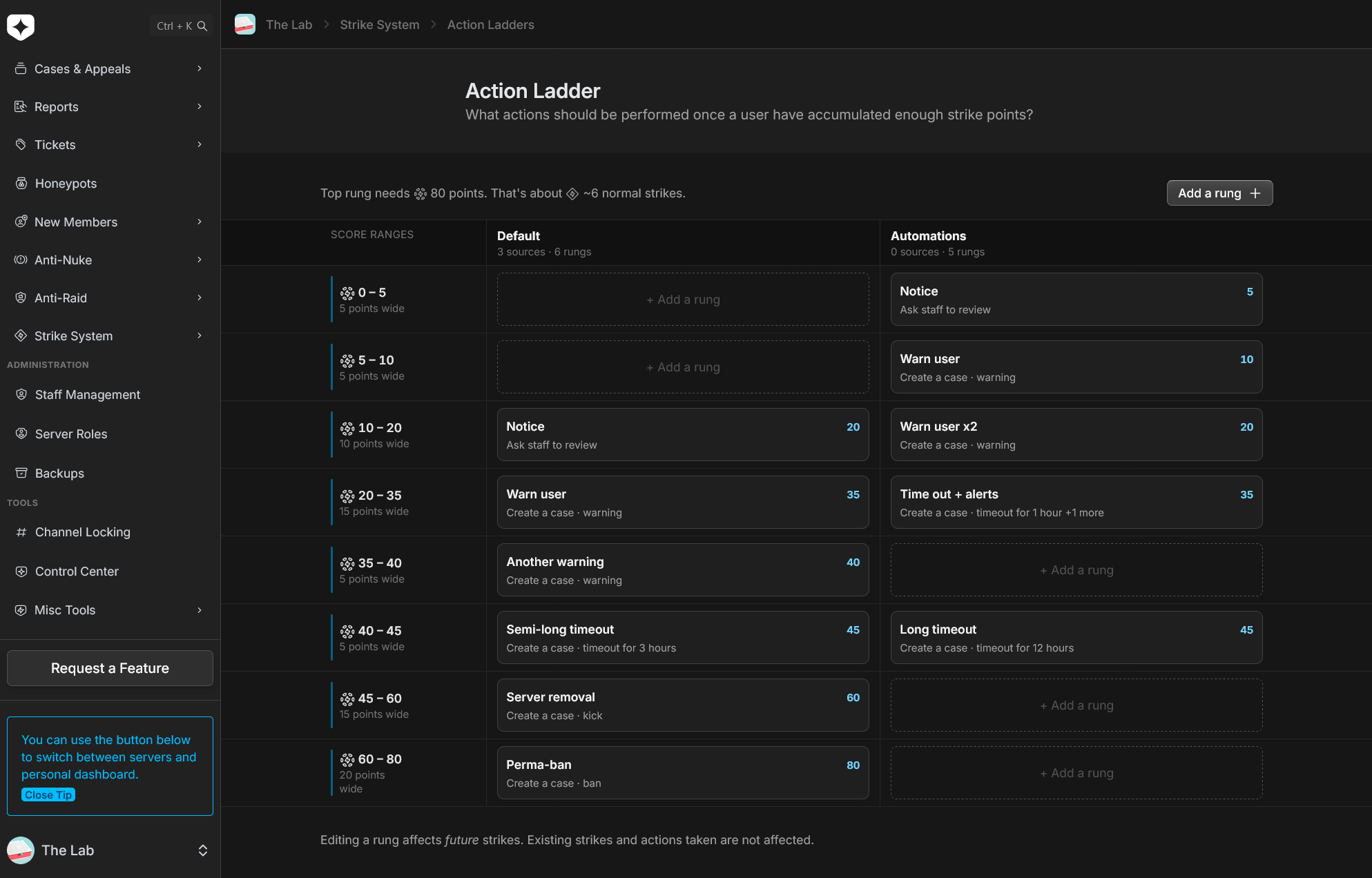Click the Add a rung button at top
The height and width of the screenshot is (878, 1372).
coord(1219,193)
